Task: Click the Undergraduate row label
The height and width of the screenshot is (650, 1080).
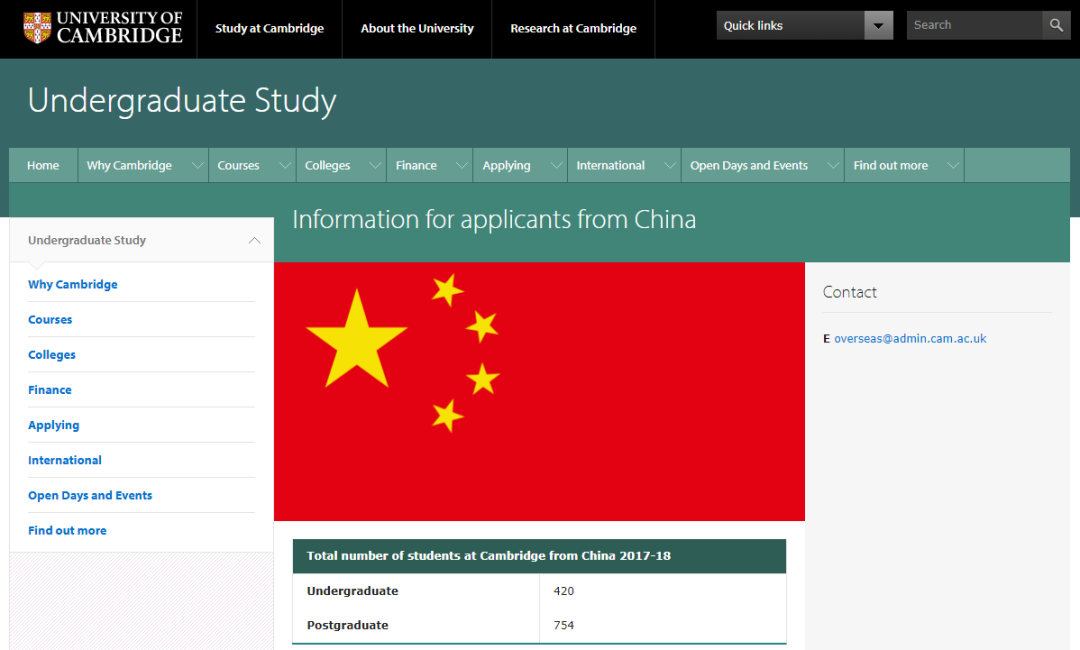Action: pos(353,591)
